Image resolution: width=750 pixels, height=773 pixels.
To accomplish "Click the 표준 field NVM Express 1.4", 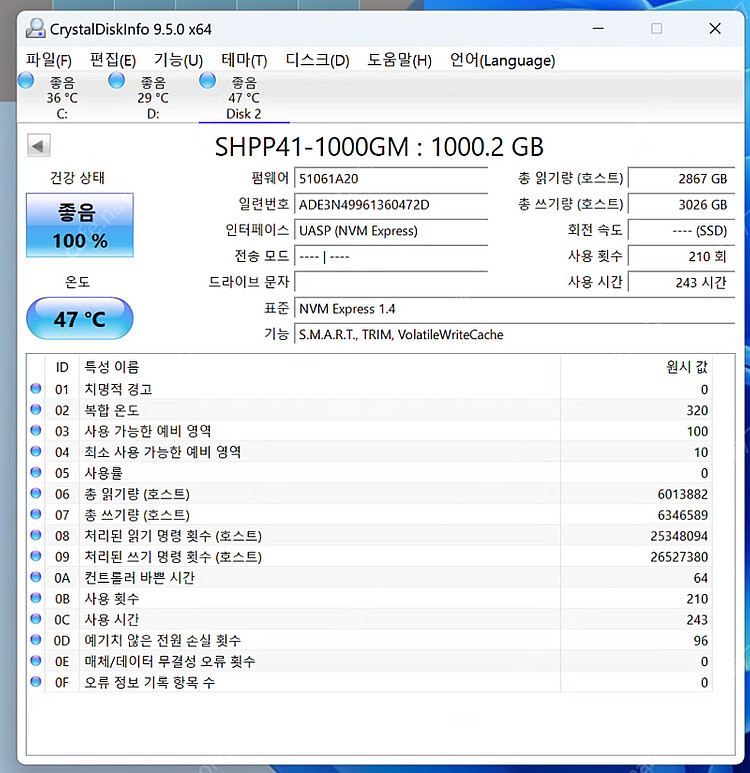I will click(x=514, y=309).
